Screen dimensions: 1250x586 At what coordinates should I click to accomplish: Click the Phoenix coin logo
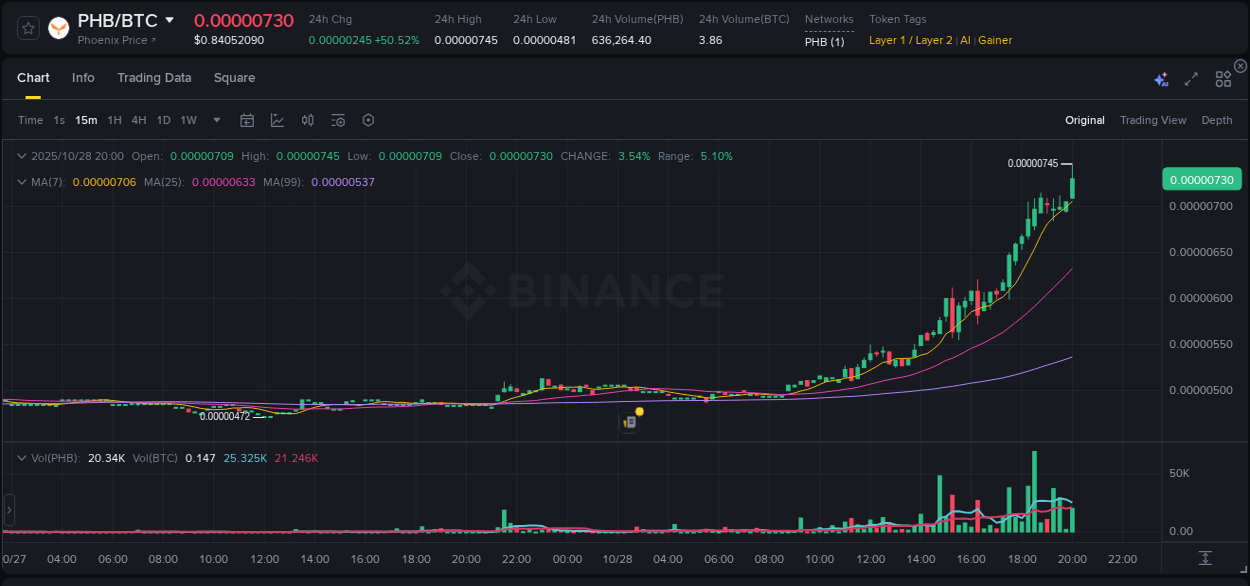[58, 28]
